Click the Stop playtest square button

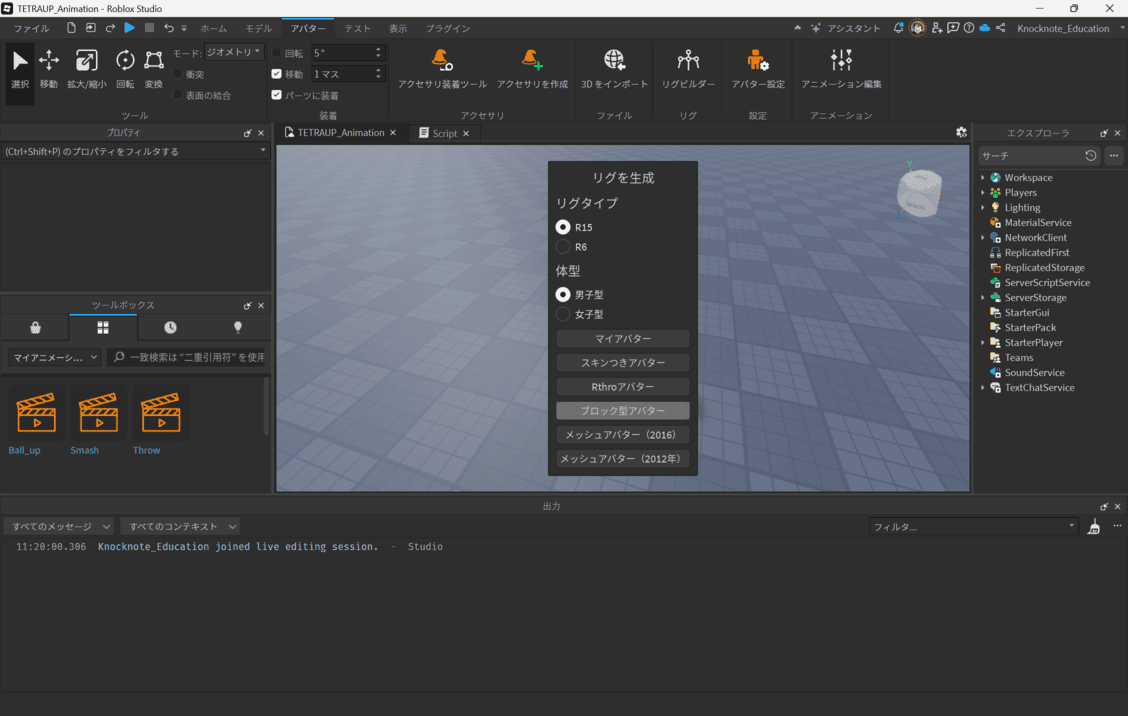pos(150,28)
